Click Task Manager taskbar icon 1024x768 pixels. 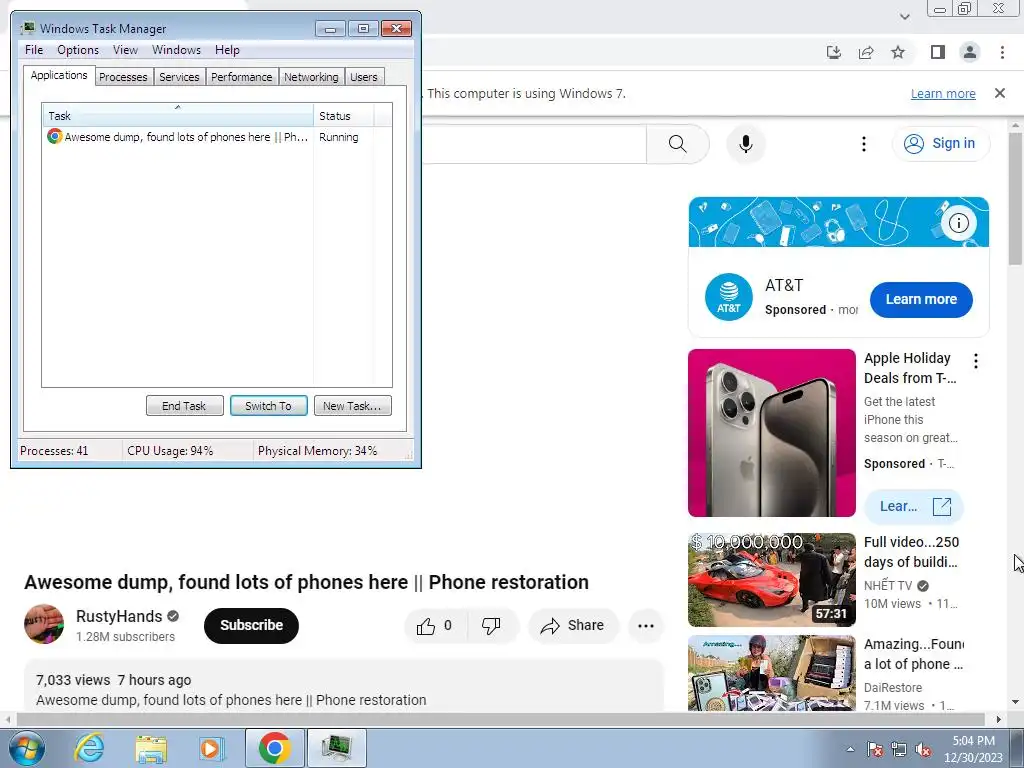336,748
